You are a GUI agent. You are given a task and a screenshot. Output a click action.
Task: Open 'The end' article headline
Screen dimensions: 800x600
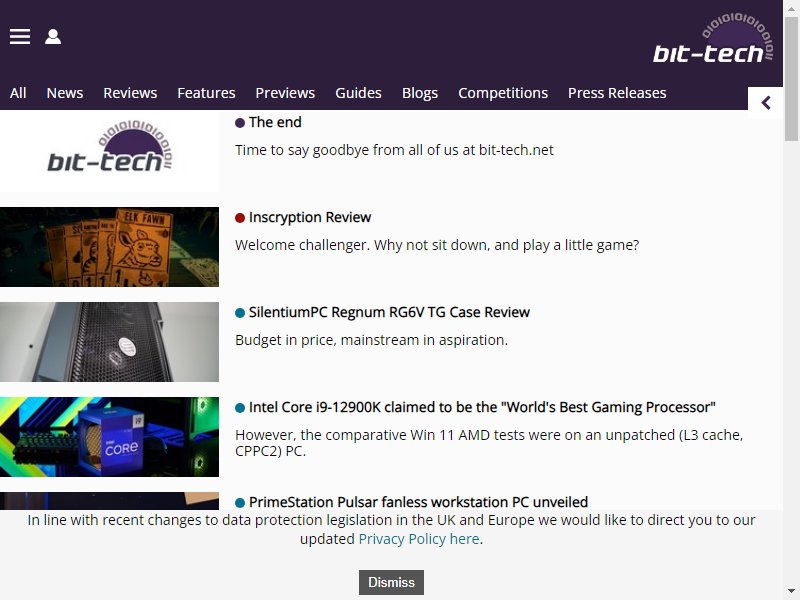click(x=275, y=122)
